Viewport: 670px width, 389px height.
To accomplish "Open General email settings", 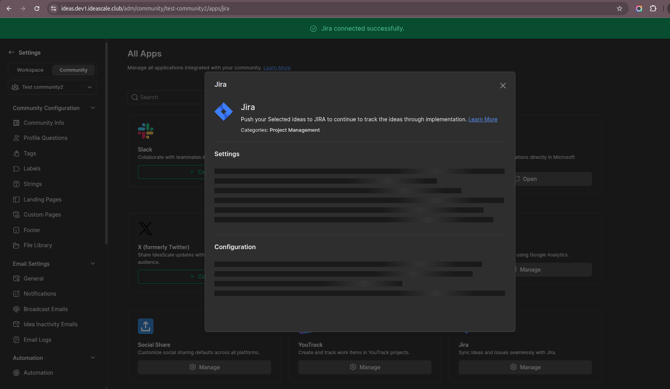I will click(33, 279).
